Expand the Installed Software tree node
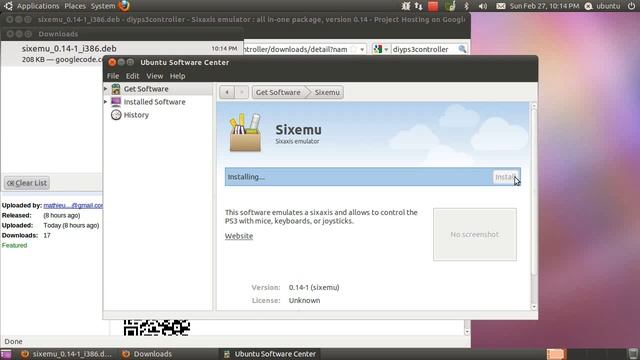Image resolution: width=640 pixels, height=360 pixels. click(106, 102)
